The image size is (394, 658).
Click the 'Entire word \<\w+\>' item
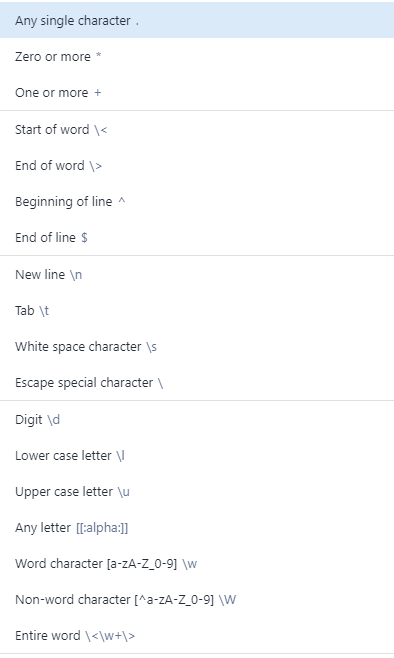[x=197, y=636]
